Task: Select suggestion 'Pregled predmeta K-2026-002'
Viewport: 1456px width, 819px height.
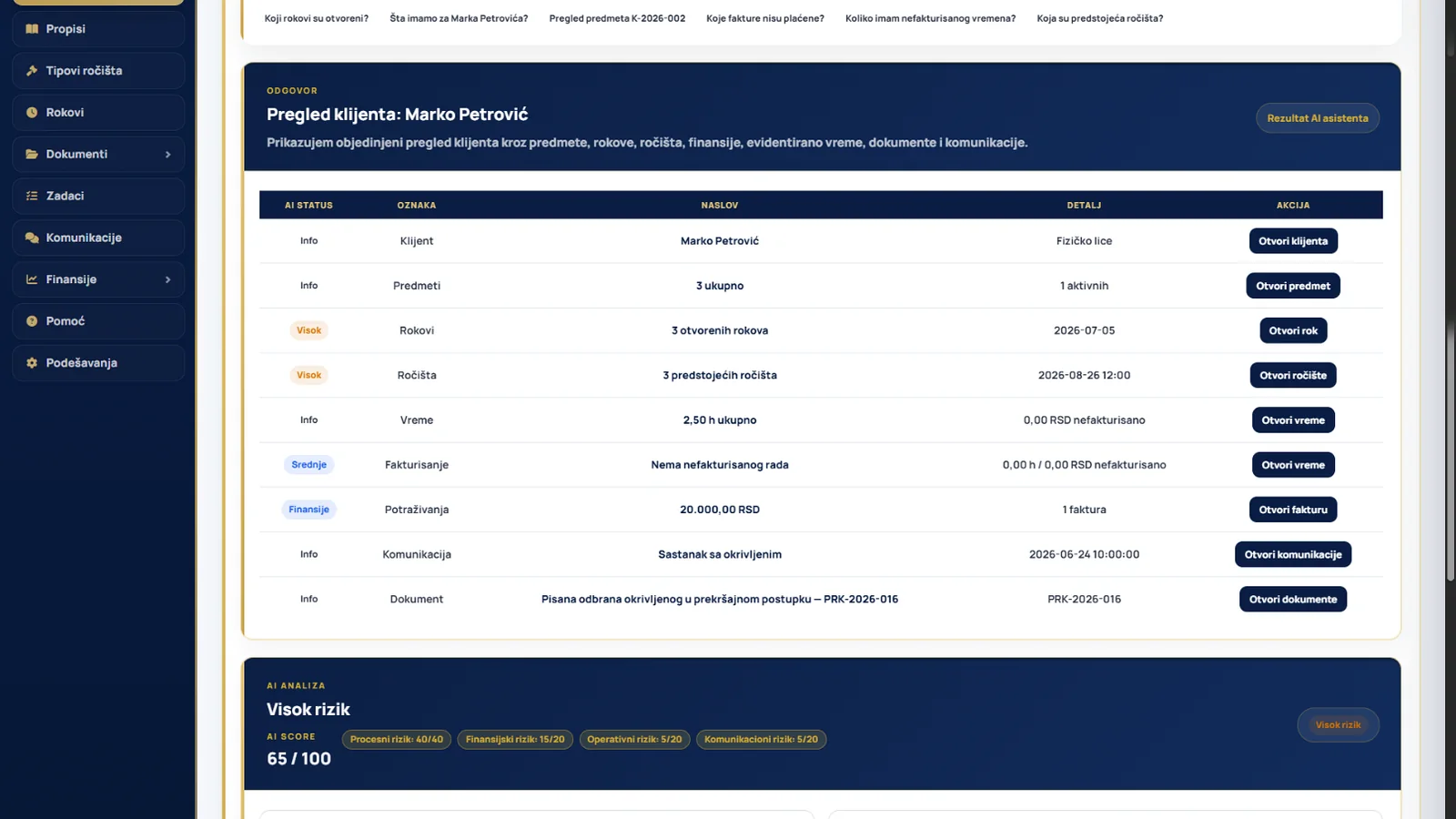Action: click(617, 18)
